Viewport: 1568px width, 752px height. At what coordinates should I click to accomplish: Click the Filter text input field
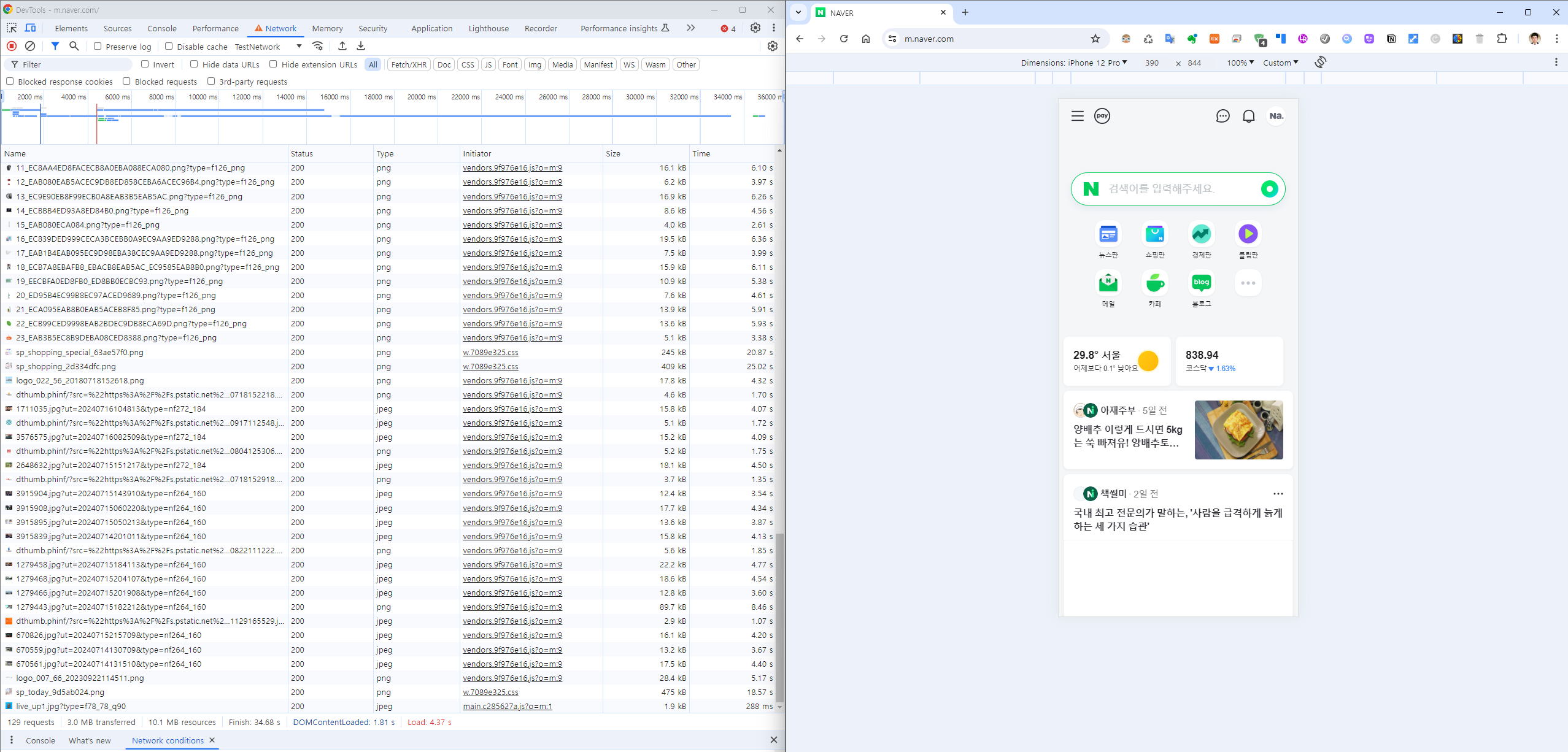pos(74,64)
